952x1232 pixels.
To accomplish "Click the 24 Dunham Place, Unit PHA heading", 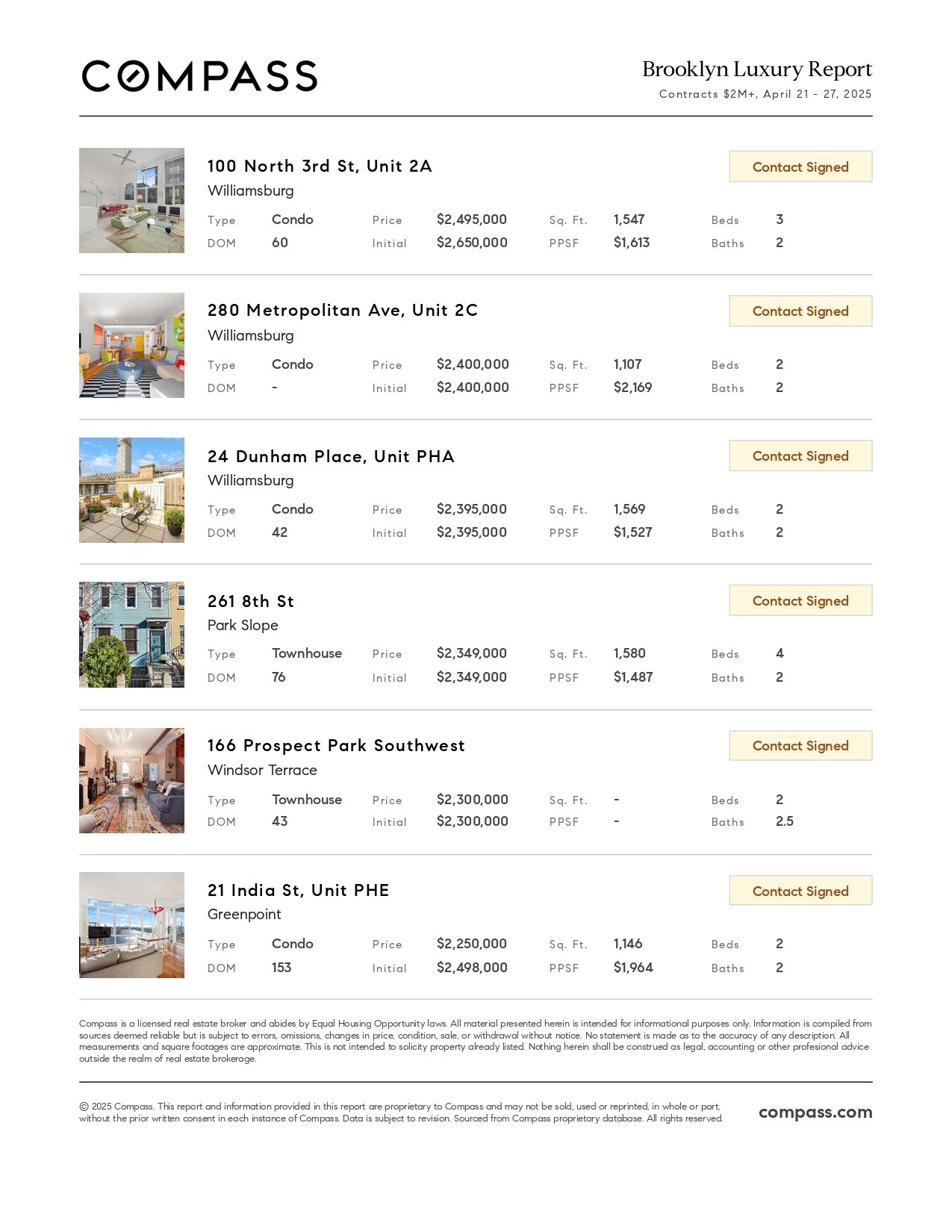I will pyautogui.click(x=331, y=456).
